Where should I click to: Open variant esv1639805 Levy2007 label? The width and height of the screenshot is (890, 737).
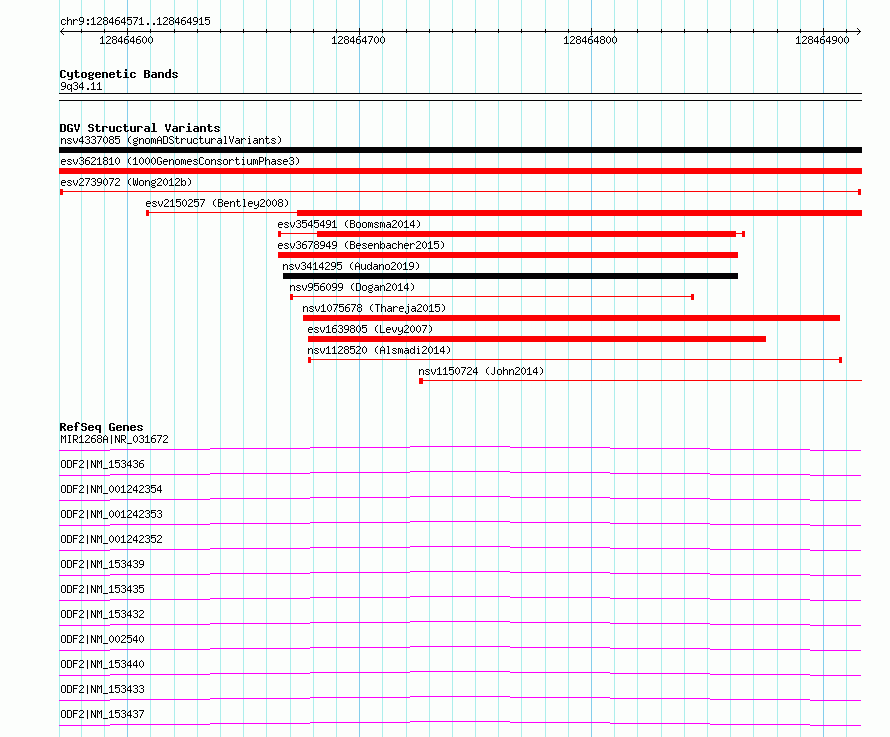point(370,329)
